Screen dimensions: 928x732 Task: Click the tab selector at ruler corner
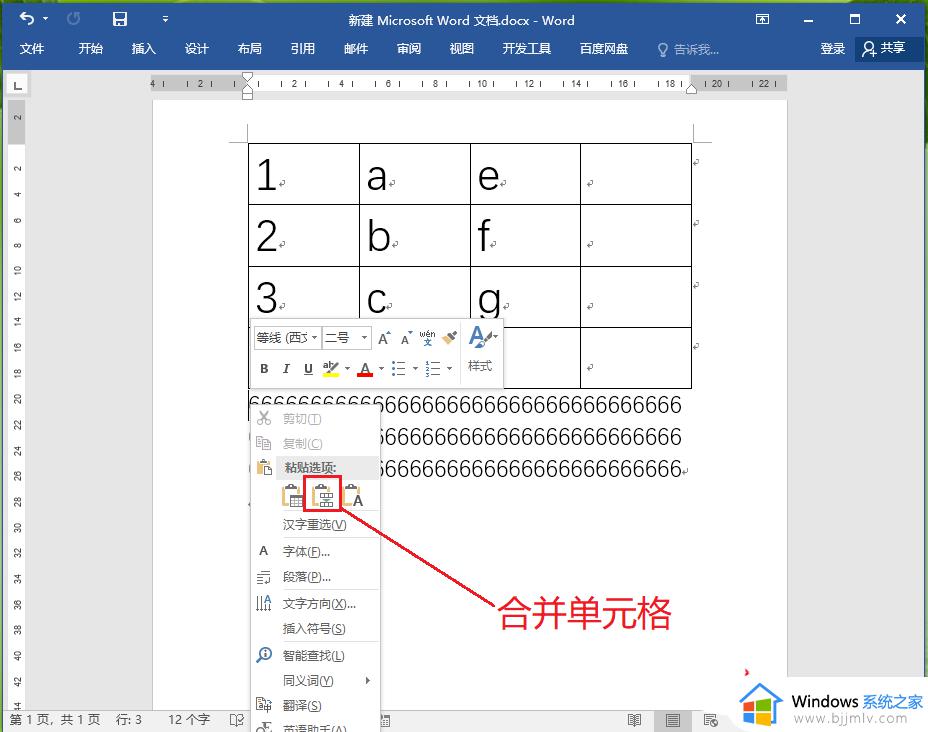(18, 85)
